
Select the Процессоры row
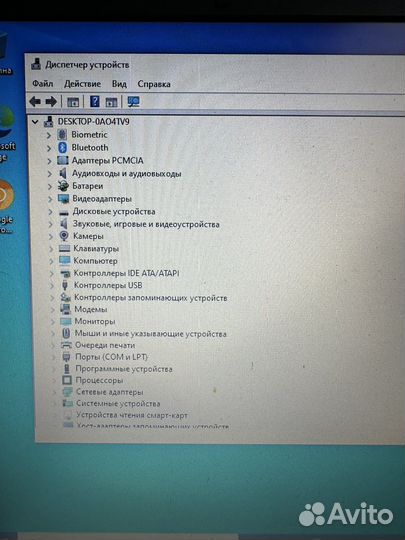coord(100,381)
